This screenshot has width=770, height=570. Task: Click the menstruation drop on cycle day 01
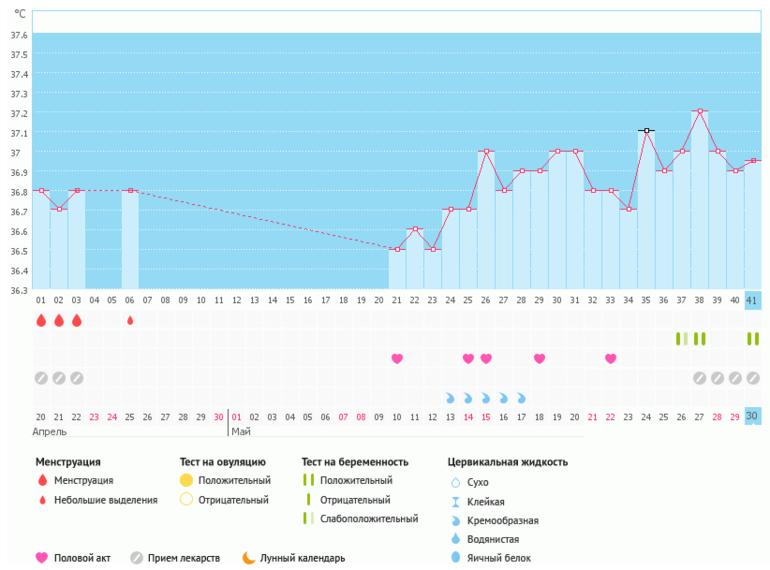(x=41, y=321)
